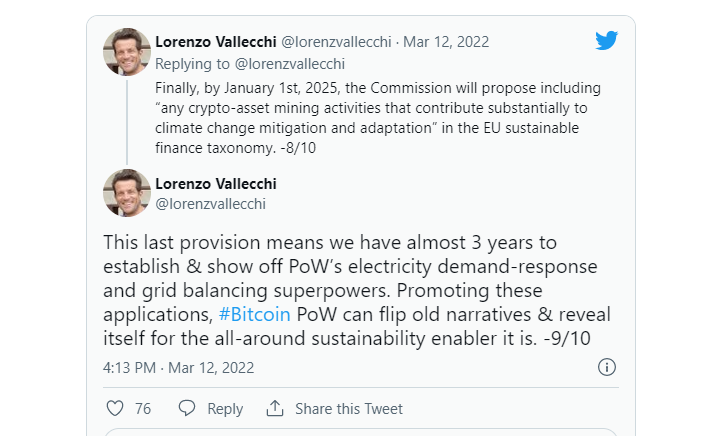Click the Reply text label

(225, 409)
